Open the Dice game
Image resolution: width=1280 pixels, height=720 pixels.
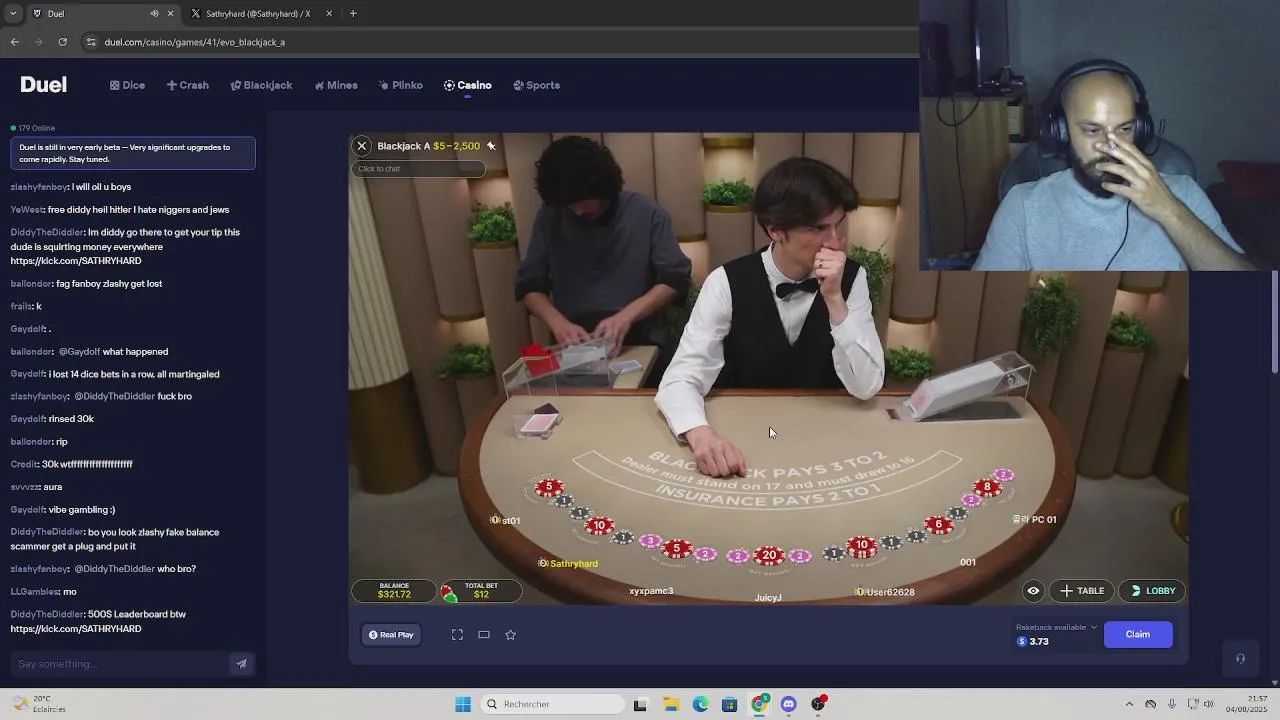tap(128, 85)
